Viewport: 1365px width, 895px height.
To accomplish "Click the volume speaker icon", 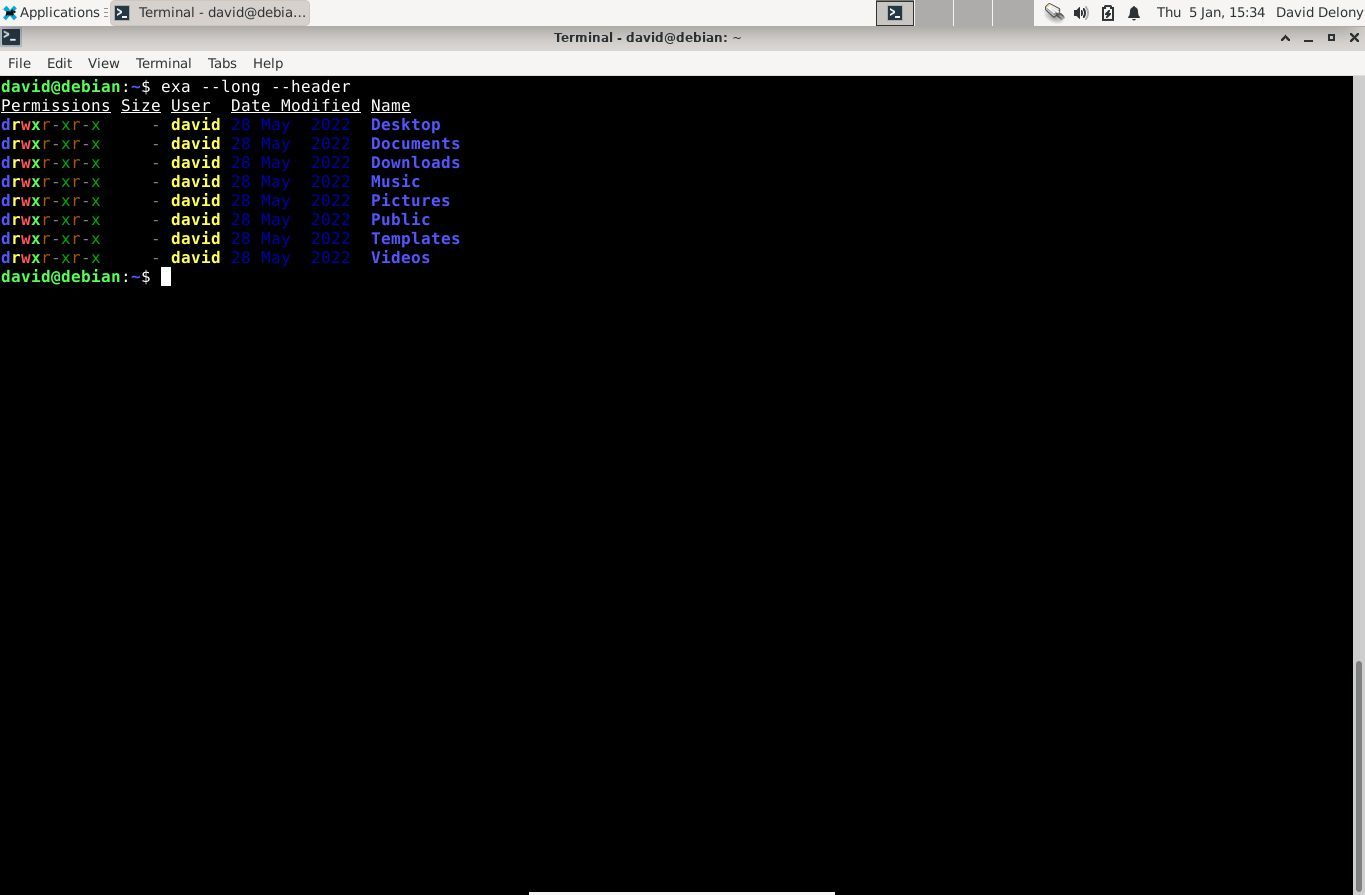I will [1081, 13].
